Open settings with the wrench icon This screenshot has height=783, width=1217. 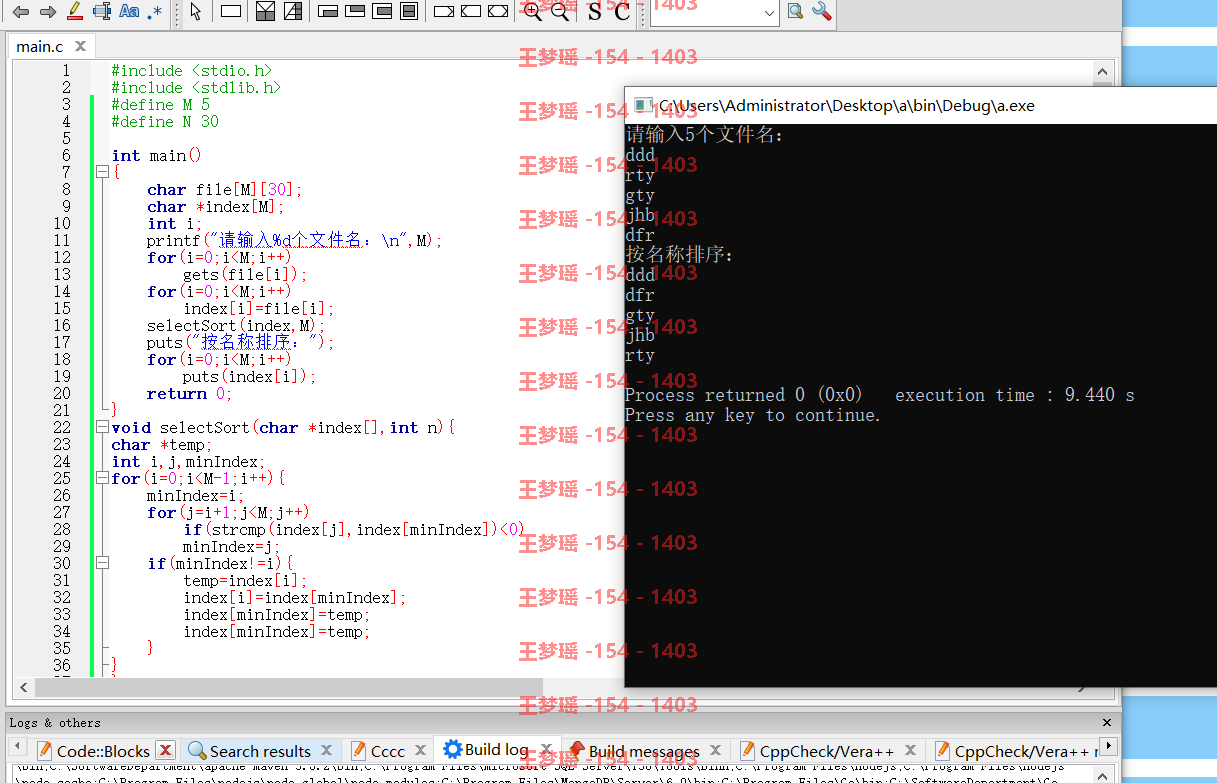coord(822,12)
